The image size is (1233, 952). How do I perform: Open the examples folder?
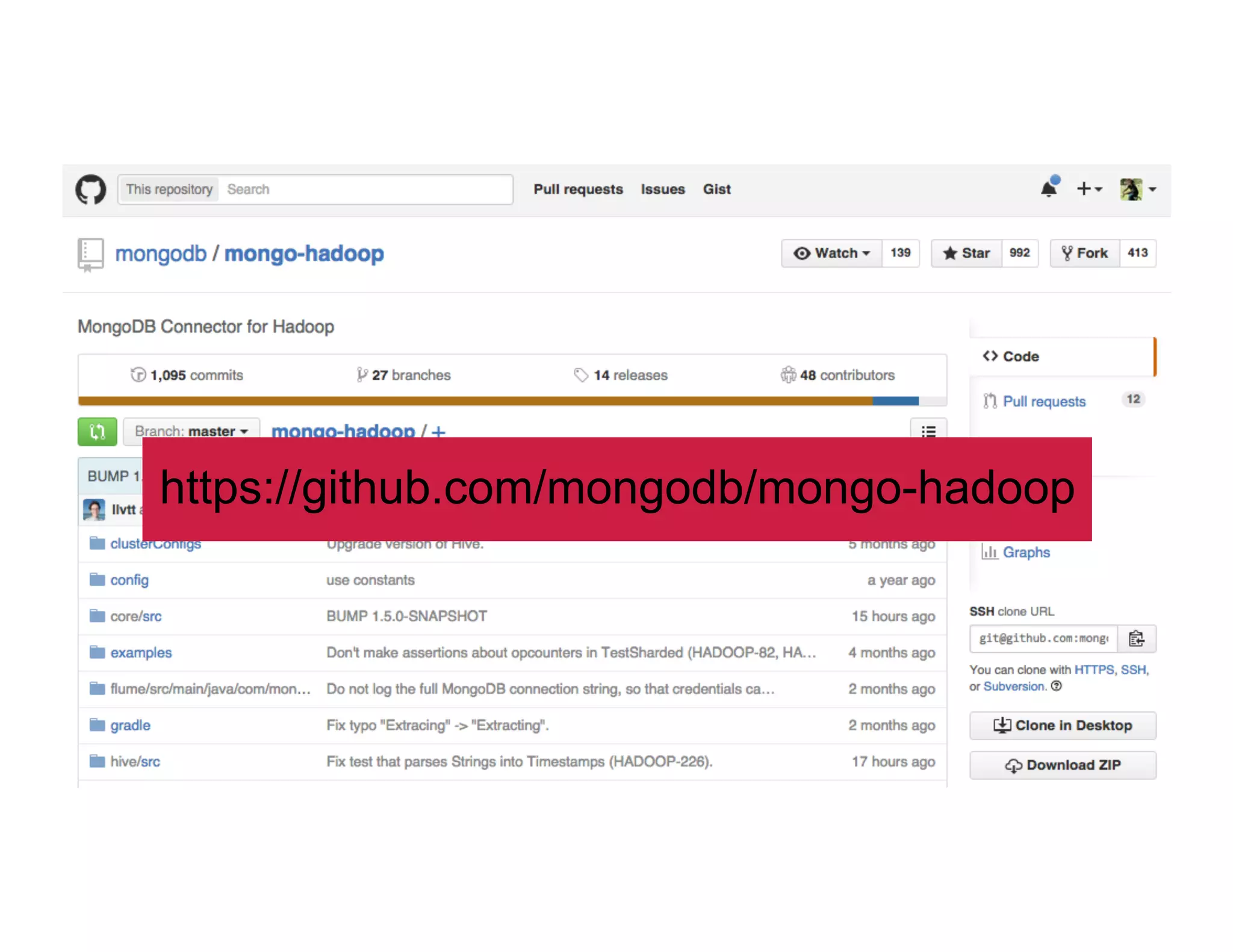click(141, 652)
